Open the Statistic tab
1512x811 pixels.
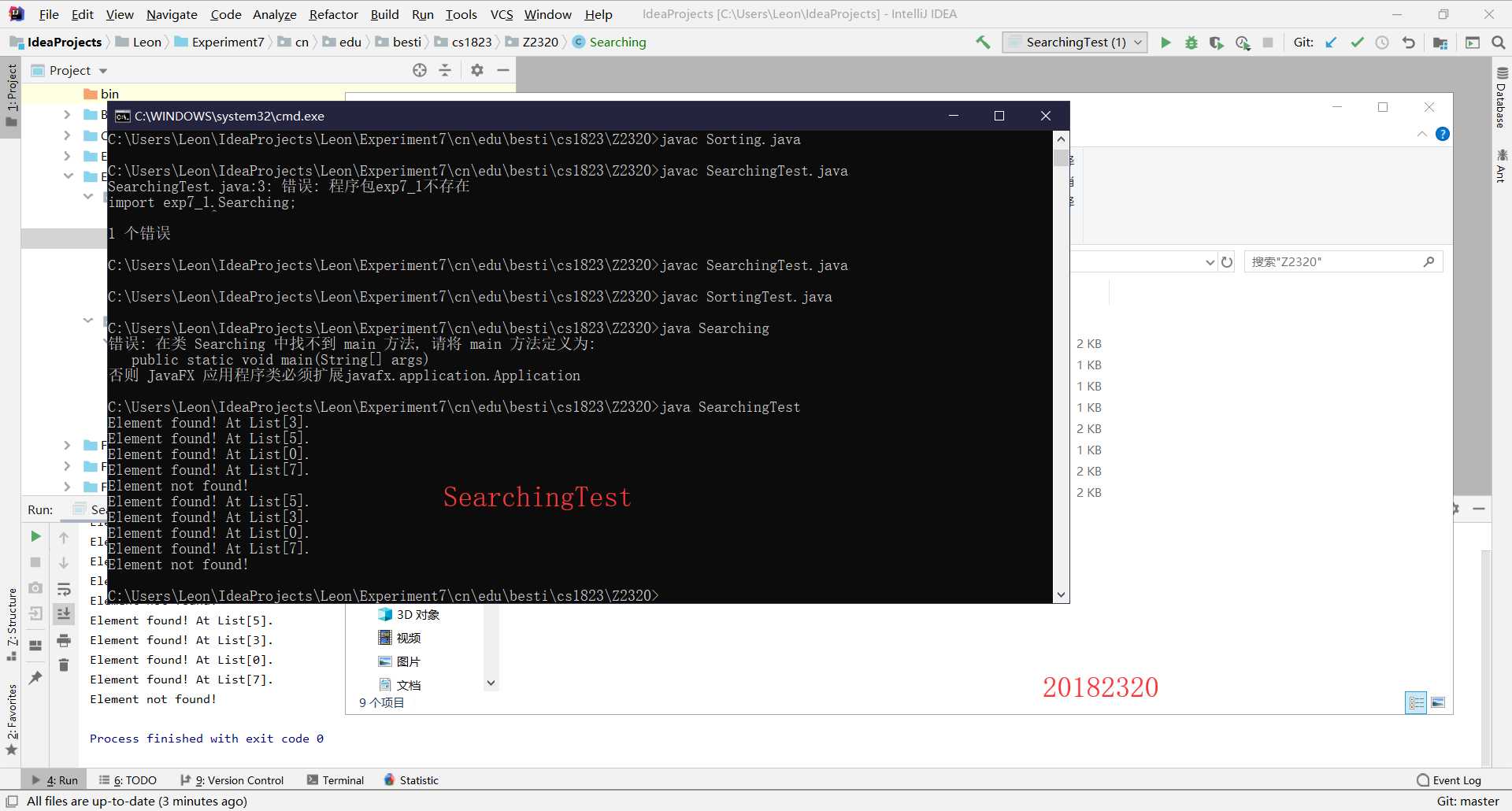coord(411,780)
